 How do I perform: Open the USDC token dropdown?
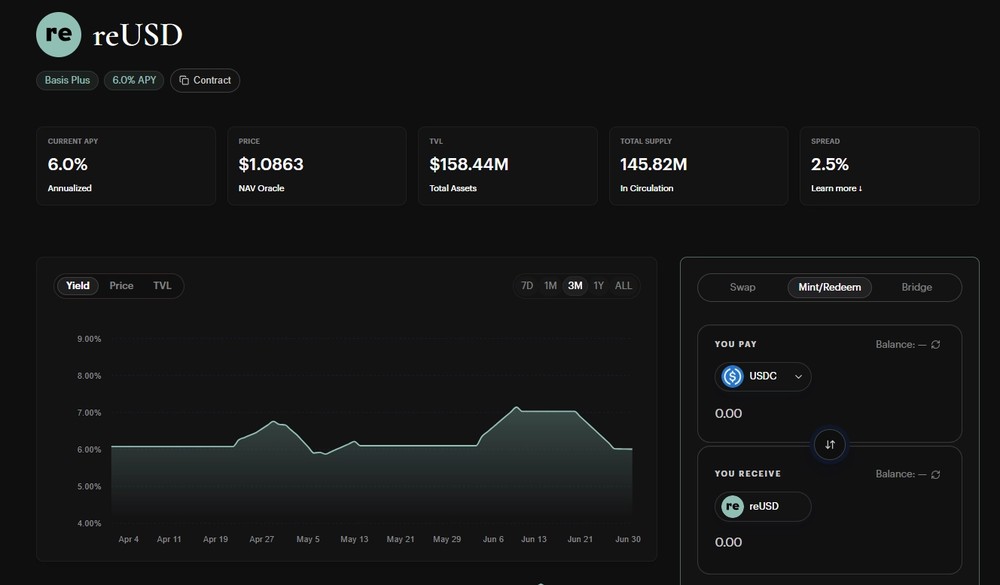click(763, 376)
